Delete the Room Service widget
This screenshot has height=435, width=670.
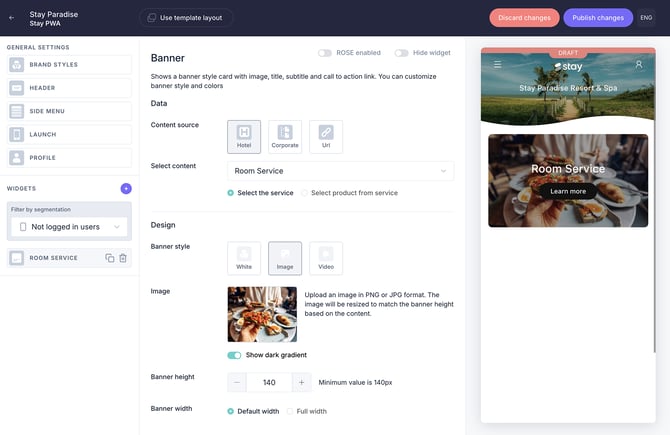click(x=123, y=258)
